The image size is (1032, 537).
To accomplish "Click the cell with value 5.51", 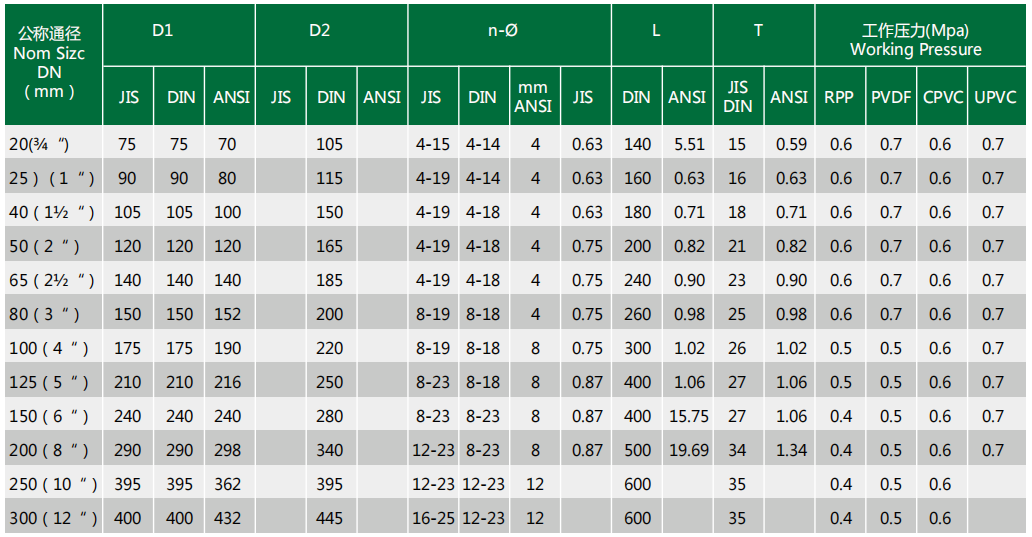I will [x=689, y=144].
